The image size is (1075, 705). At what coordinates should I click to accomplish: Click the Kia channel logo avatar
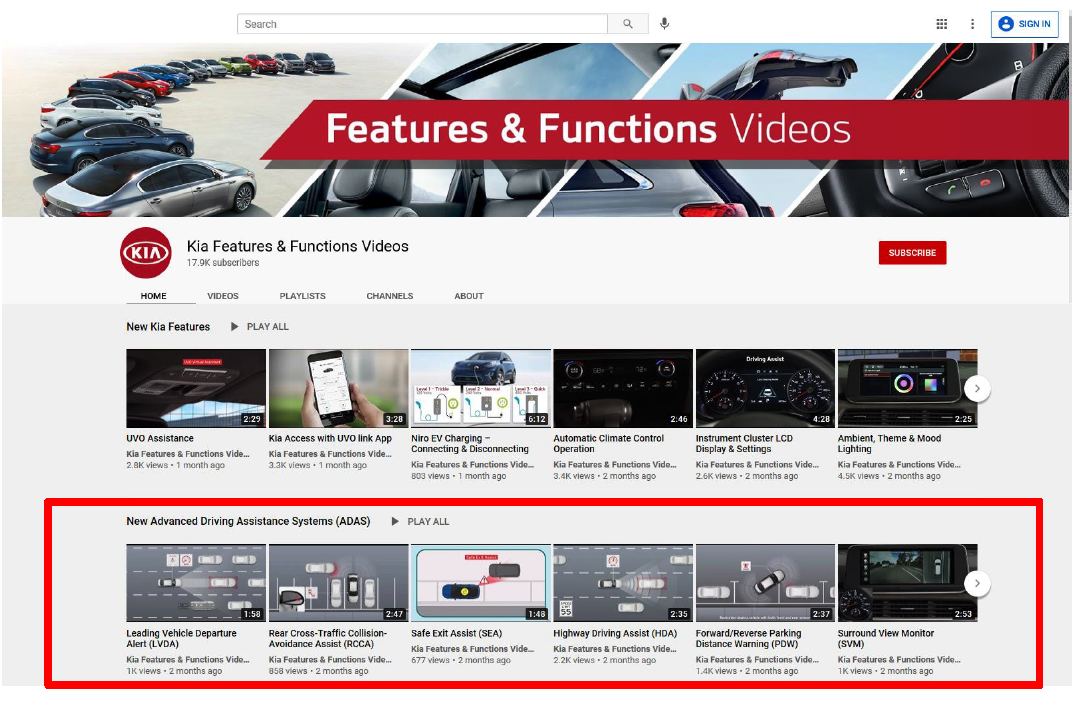[146, 253]
